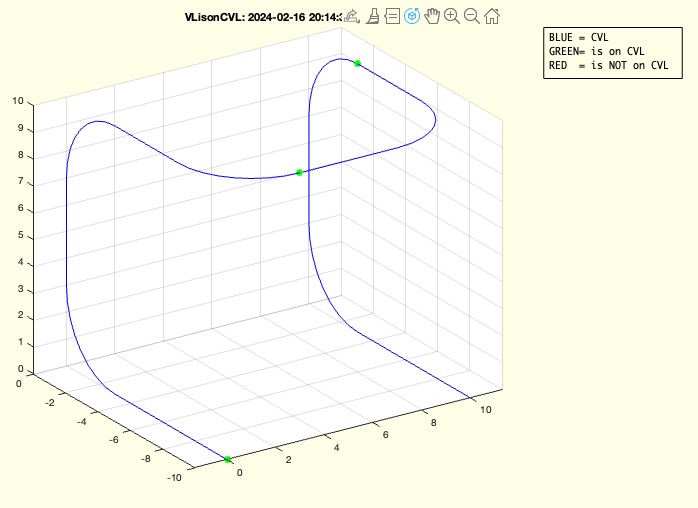Restore view with the home icon

click(x=492, y=16)
